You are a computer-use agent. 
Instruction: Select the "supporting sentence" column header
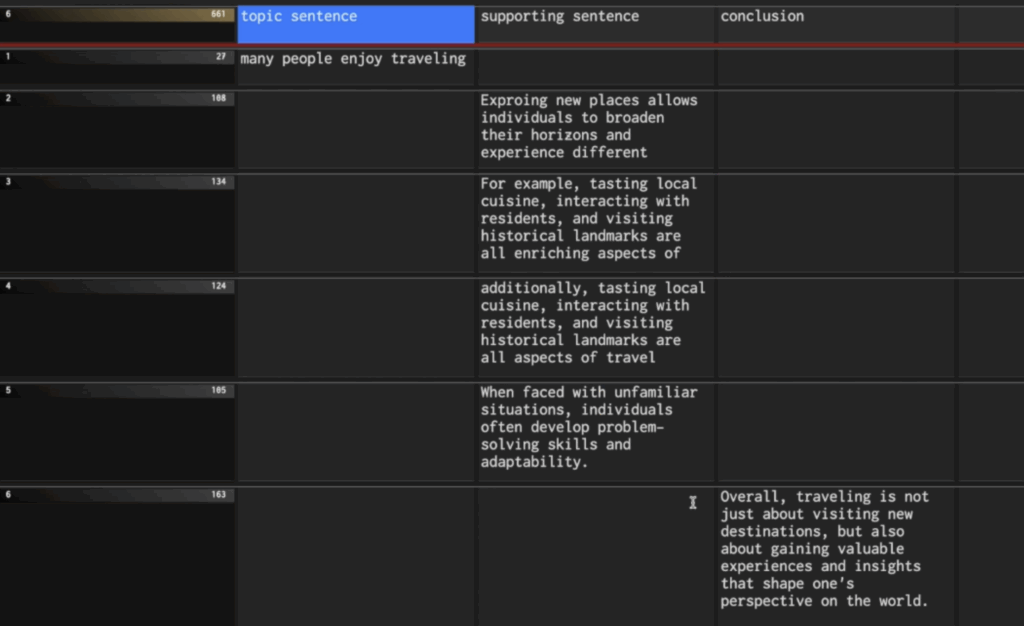click(596, 24)
